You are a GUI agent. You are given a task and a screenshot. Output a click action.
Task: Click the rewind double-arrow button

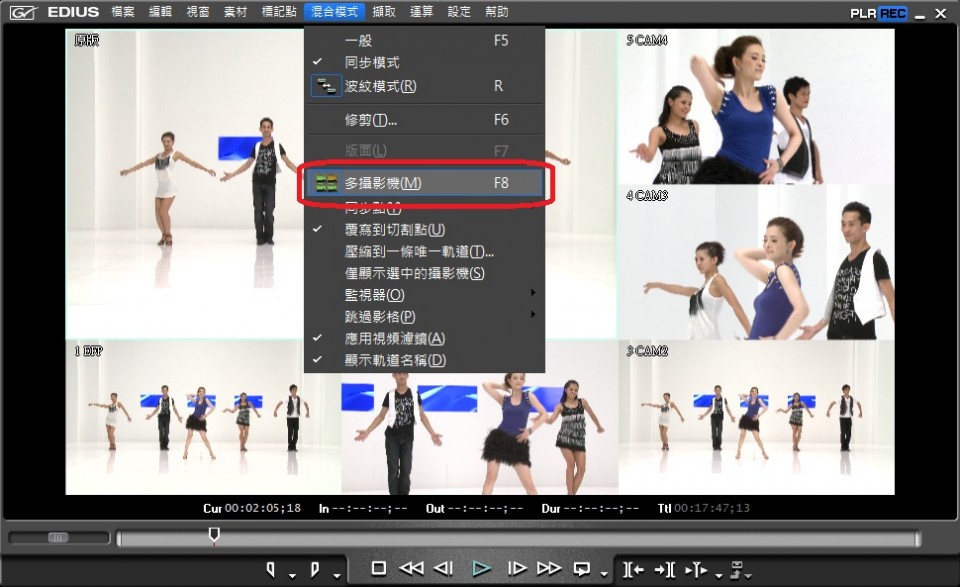(x=411, y=569)
